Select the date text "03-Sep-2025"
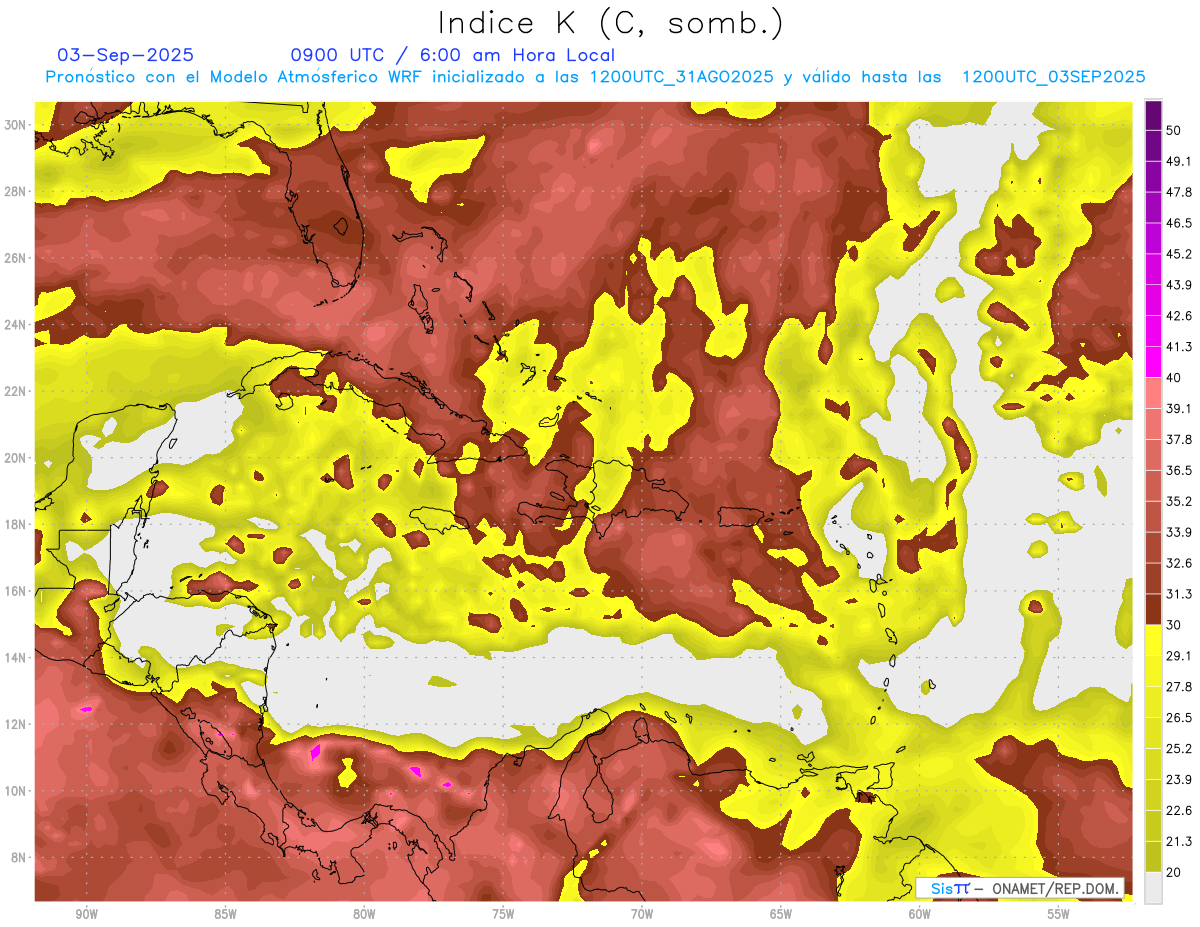This screenshot has width=1200, height=927. click(126, 55)
